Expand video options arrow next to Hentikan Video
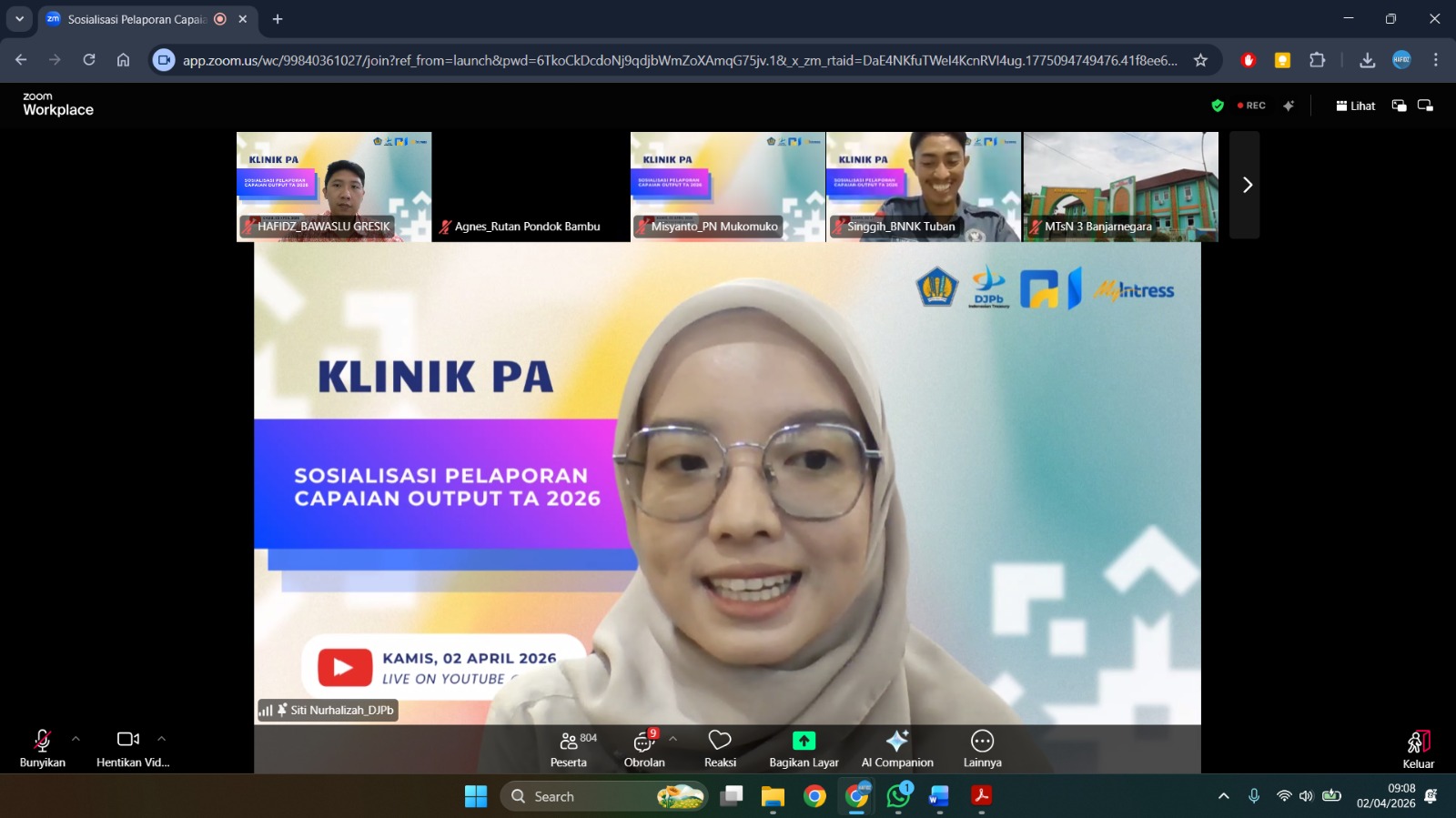This screenshot has width=1456, height=818. tap(161, 739)
